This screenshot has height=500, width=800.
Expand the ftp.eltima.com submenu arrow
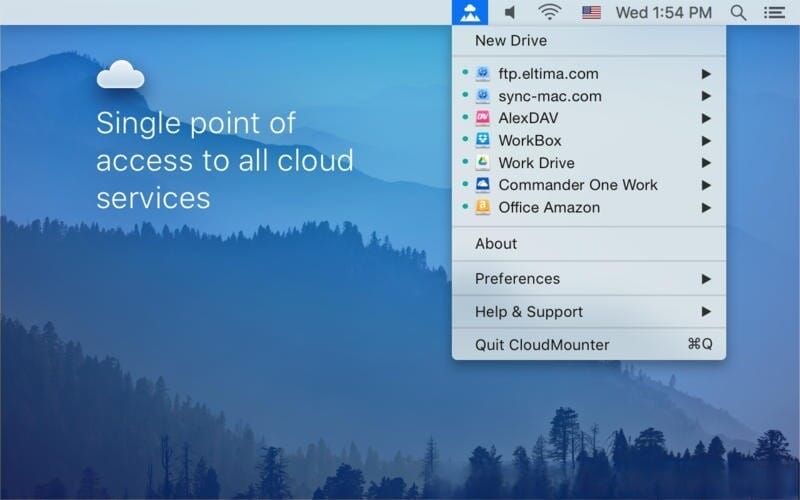tap(706, 74)
